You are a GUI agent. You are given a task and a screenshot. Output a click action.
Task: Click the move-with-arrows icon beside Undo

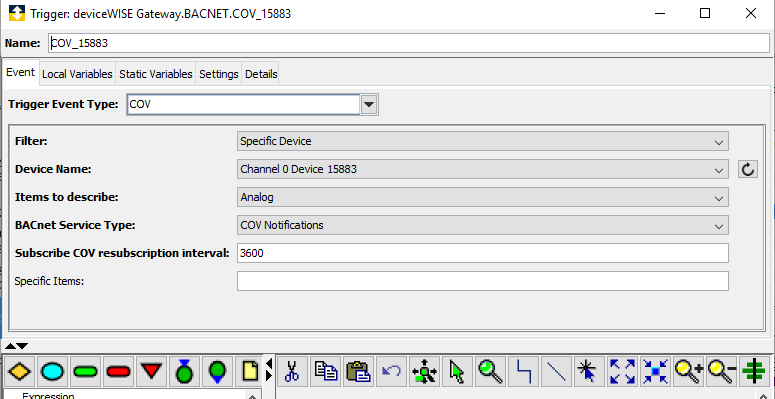[x=425, y=371]
